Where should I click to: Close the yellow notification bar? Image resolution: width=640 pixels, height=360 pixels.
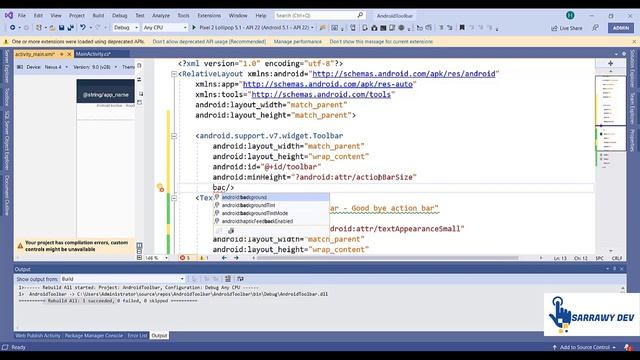point(634,42)
